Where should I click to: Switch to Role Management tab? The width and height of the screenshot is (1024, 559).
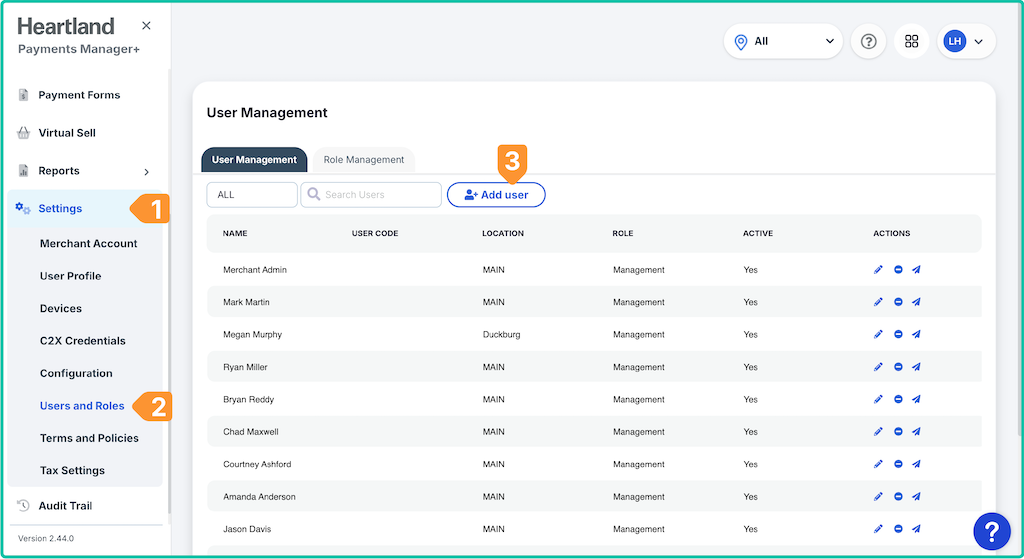coord(364,159)
